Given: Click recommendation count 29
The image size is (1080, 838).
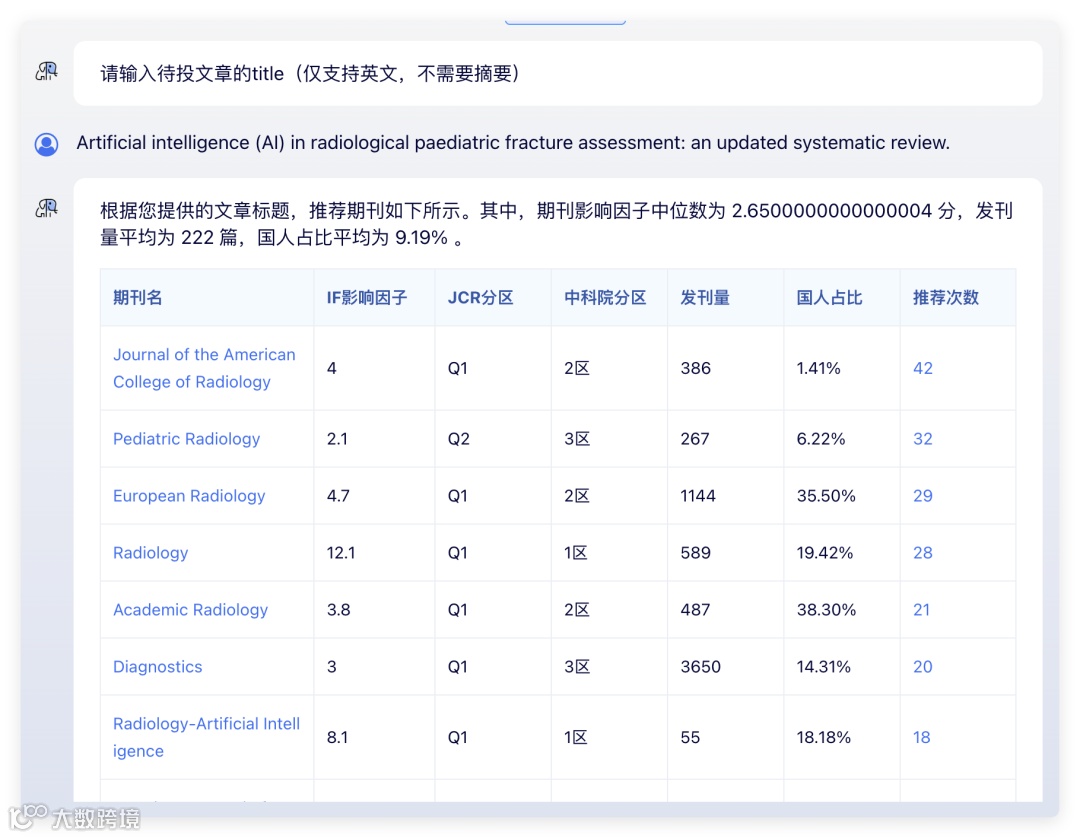Looking at the screenshot, I should point(922,496).
